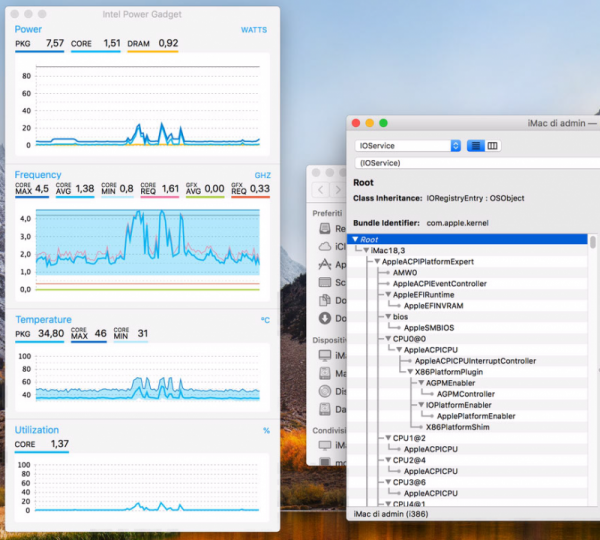Viewport: 600px width, 540px height.
Task: Click the Finder forward navigation arrow
Action: [338, 189]
